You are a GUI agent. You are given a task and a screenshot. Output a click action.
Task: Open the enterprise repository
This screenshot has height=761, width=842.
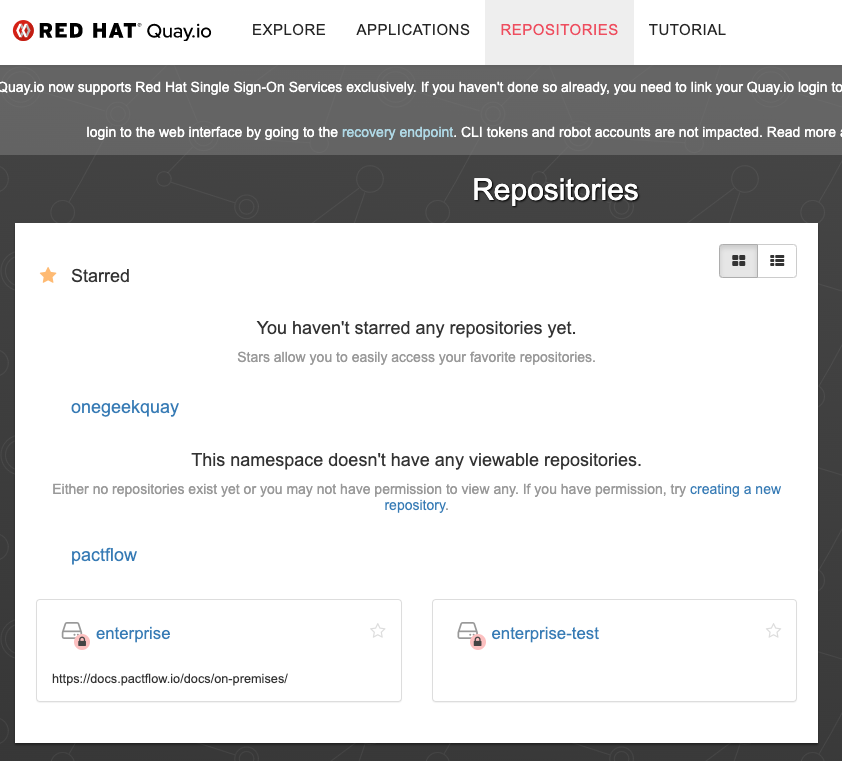[133, 633]
